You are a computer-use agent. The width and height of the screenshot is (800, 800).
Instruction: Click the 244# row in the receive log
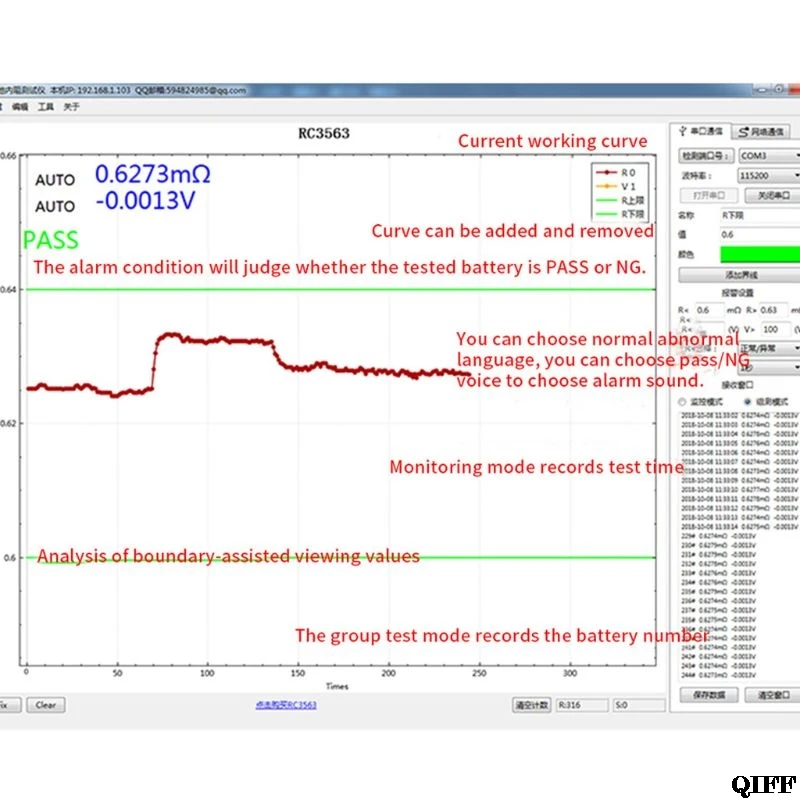(x=718, y=675)
